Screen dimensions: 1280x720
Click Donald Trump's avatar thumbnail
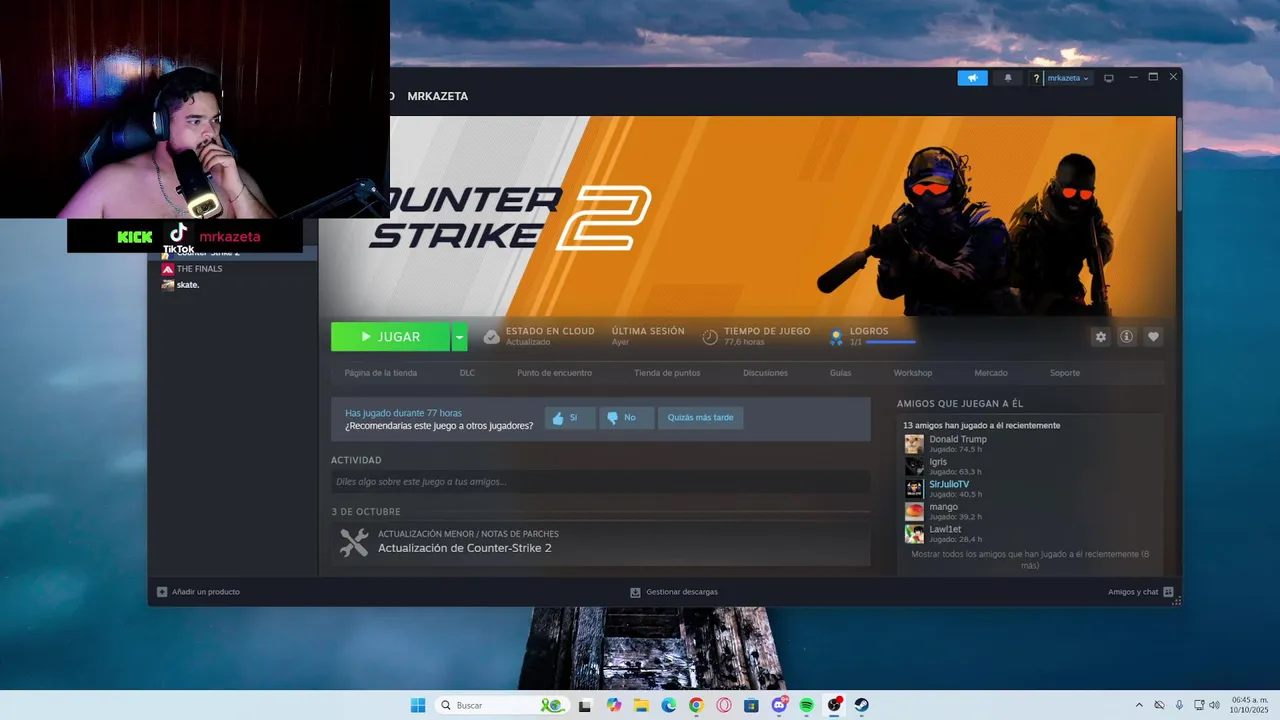tap(914, 444)
